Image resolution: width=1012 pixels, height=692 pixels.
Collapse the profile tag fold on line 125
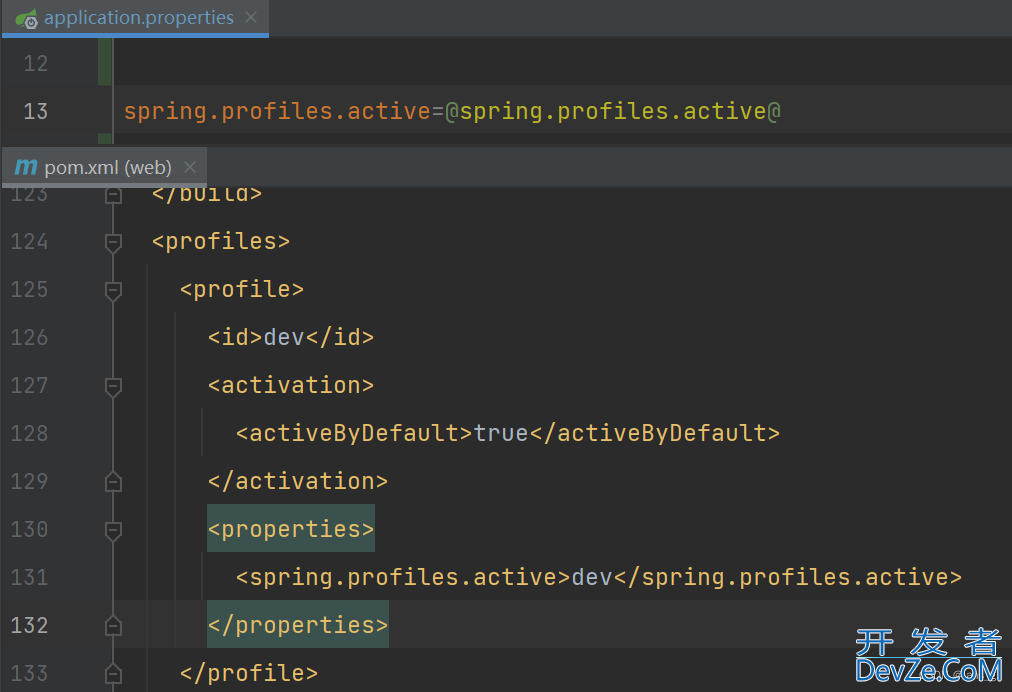(x=114, y=290)
